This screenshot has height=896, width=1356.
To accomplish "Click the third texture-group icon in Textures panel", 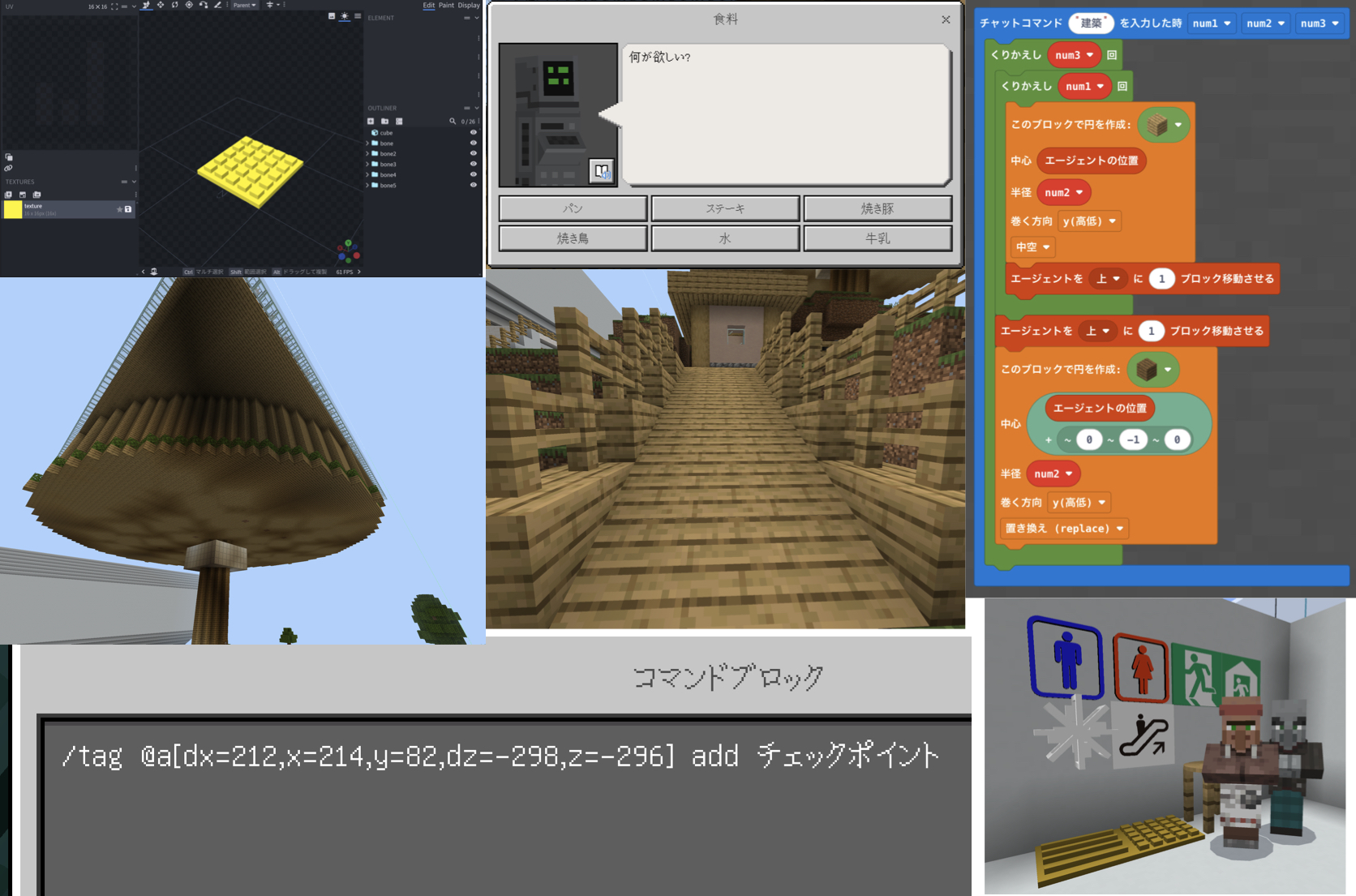I will 36,195.
